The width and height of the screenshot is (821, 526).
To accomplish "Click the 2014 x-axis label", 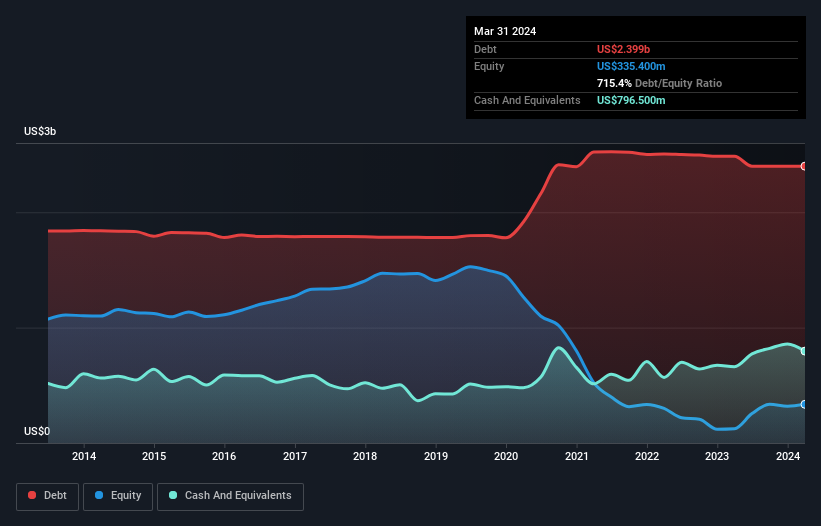I will click(84, 456).
